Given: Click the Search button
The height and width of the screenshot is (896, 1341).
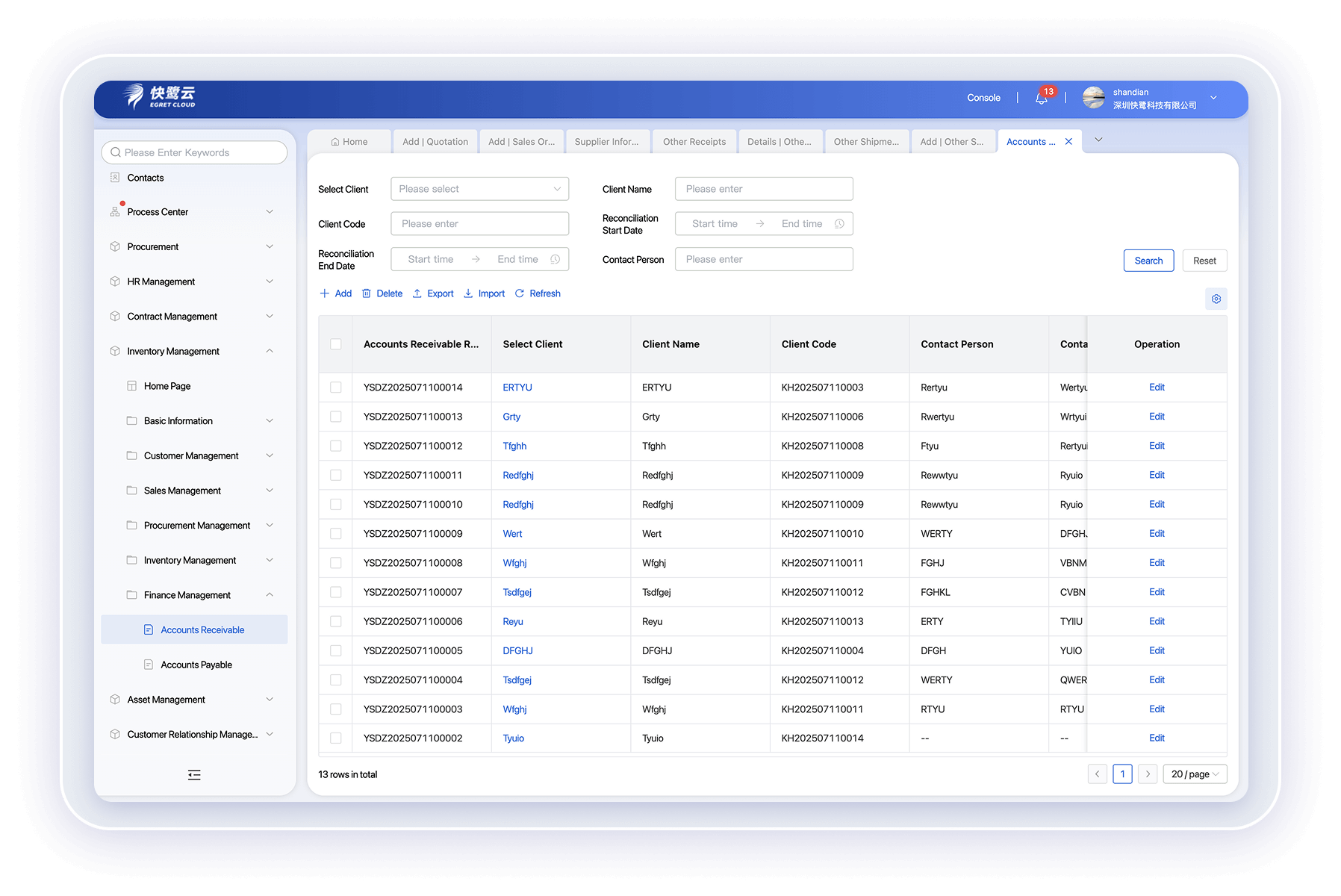Looking at the screenshot, I should tap(1148, 261).
